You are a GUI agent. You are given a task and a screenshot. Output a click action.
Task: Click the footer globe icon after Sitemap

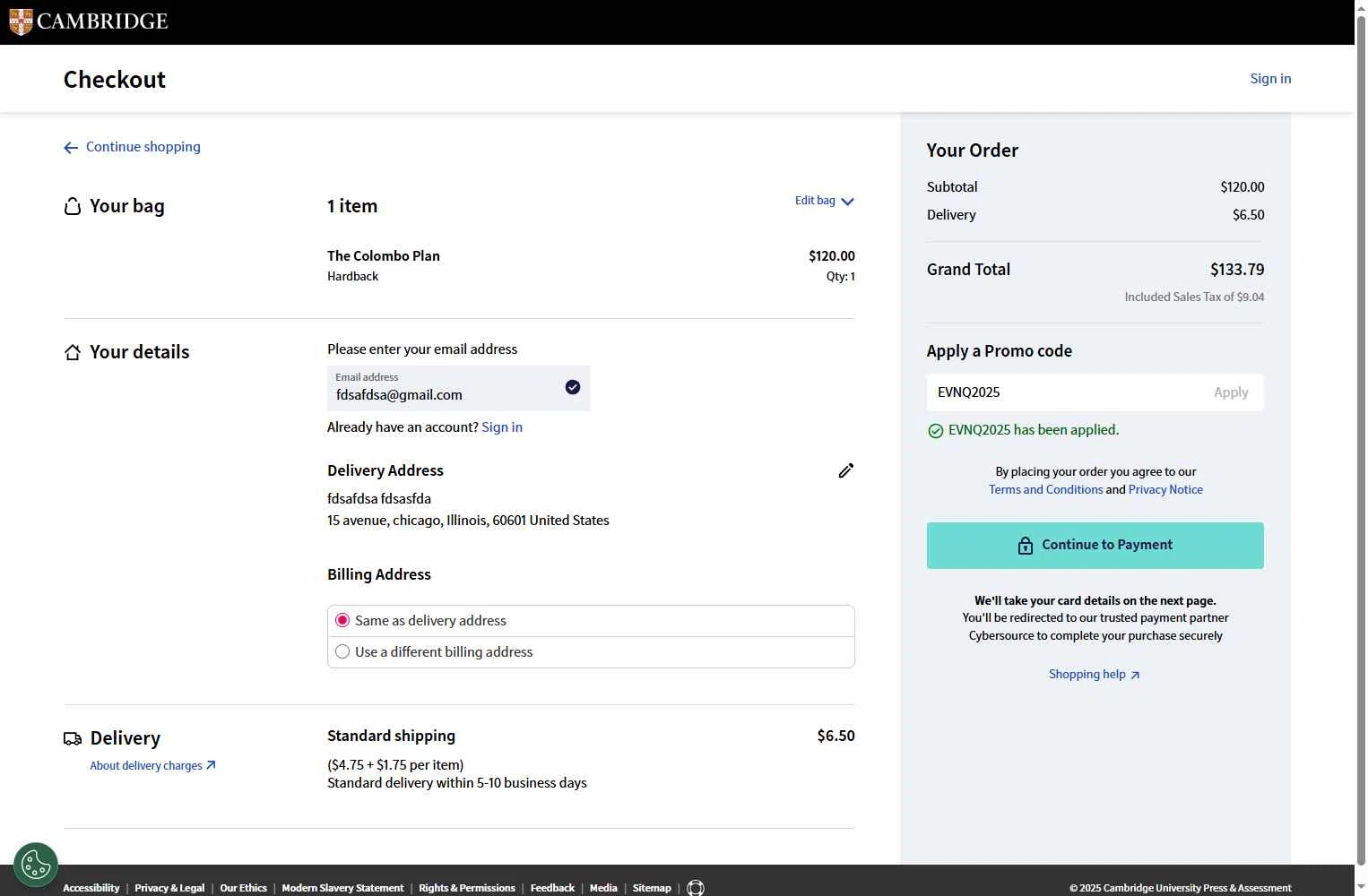coord(696,888)
